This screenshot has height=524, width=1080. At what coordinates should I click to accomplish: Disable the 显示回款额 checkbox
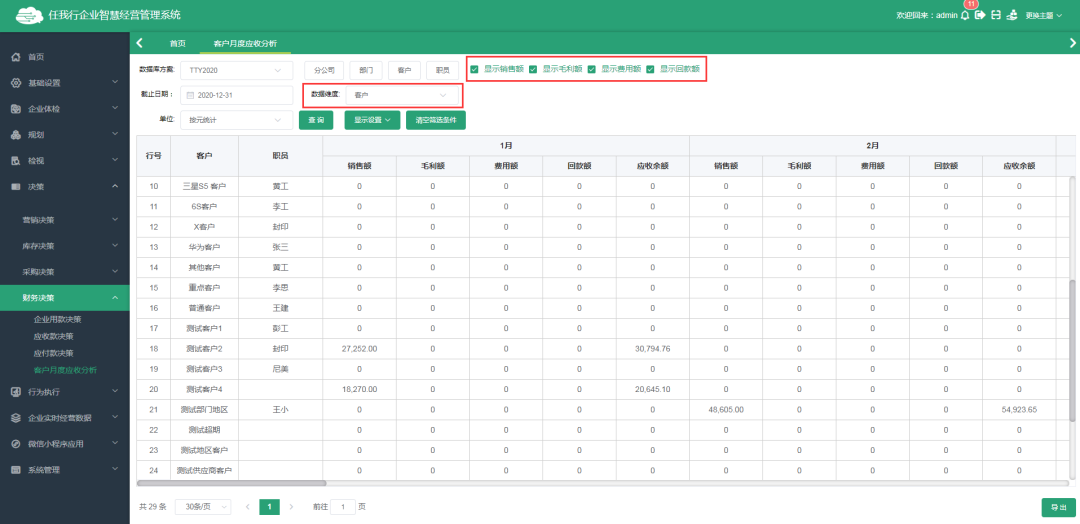[x=650, y=69]
